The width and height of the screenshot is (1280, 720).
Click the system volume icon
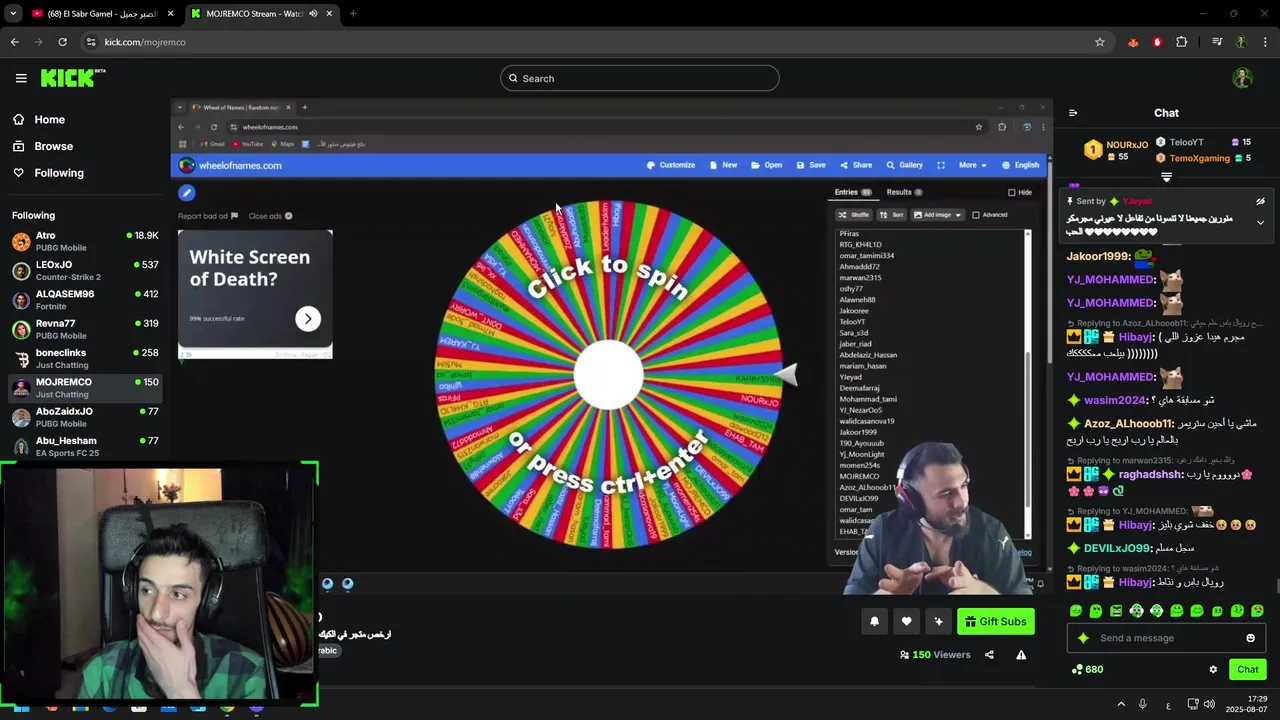1209,704
